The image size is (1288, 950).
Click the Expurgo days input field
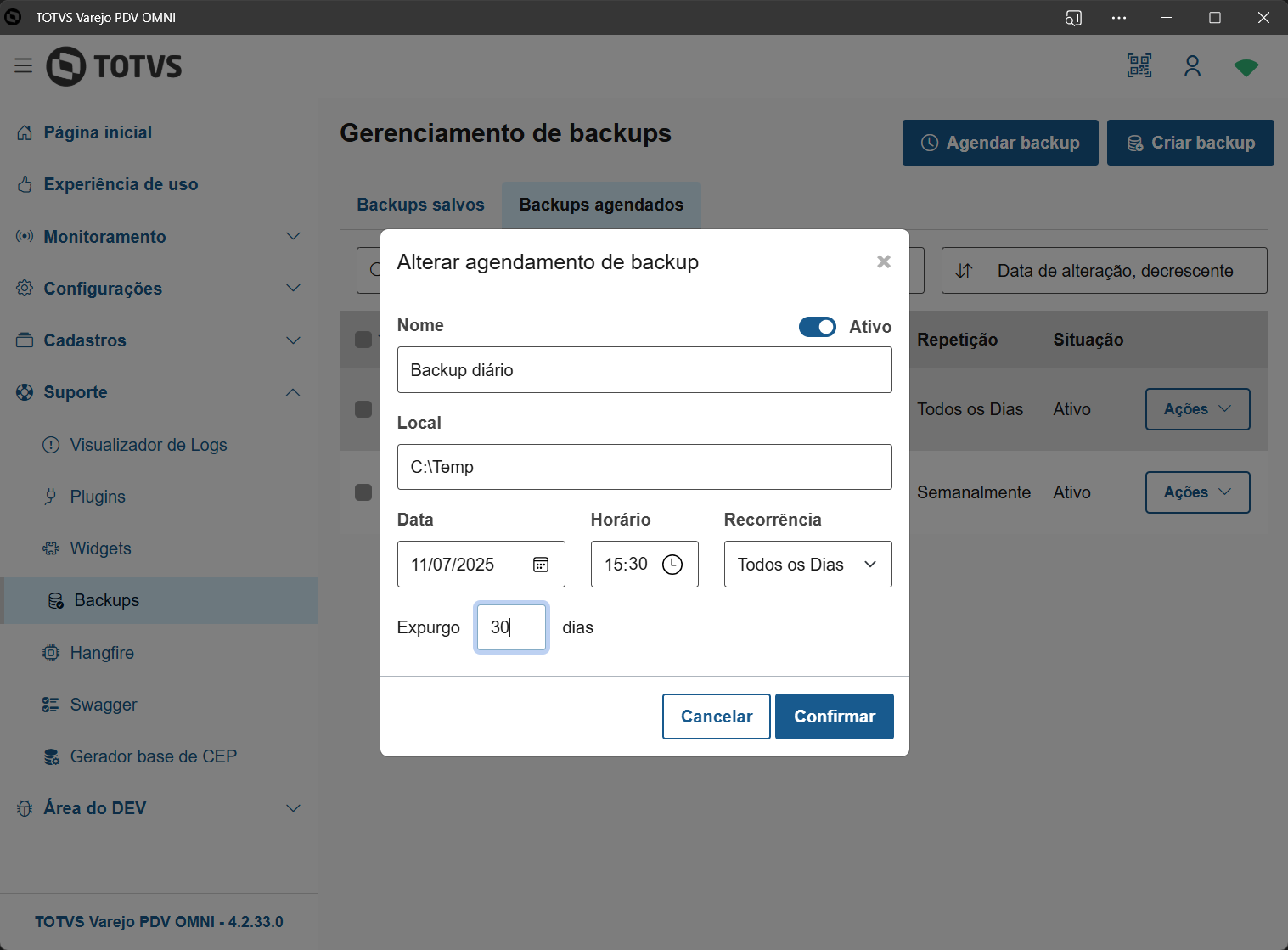coord(511,627)
